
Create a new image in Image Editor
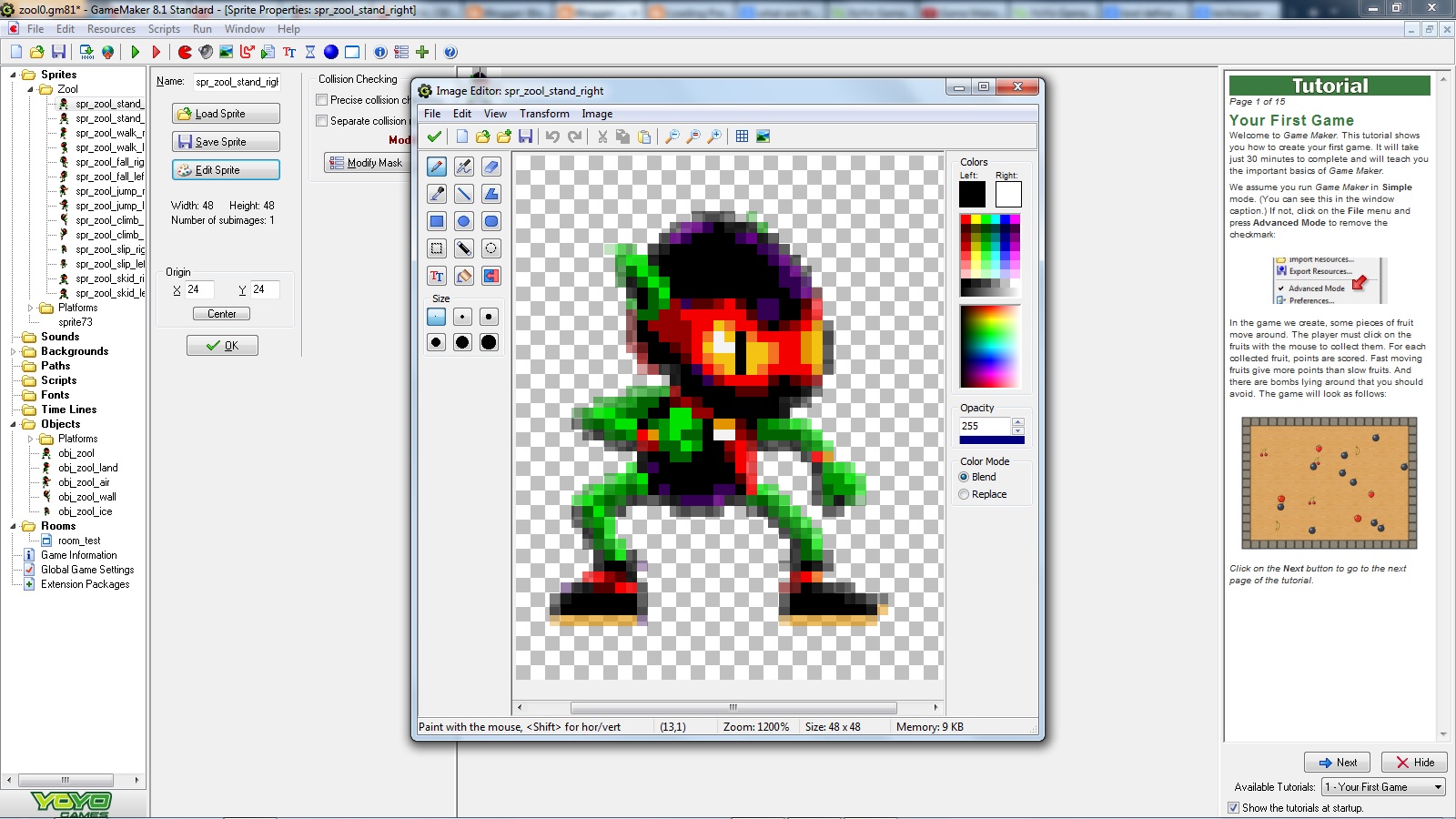point(462,136)
